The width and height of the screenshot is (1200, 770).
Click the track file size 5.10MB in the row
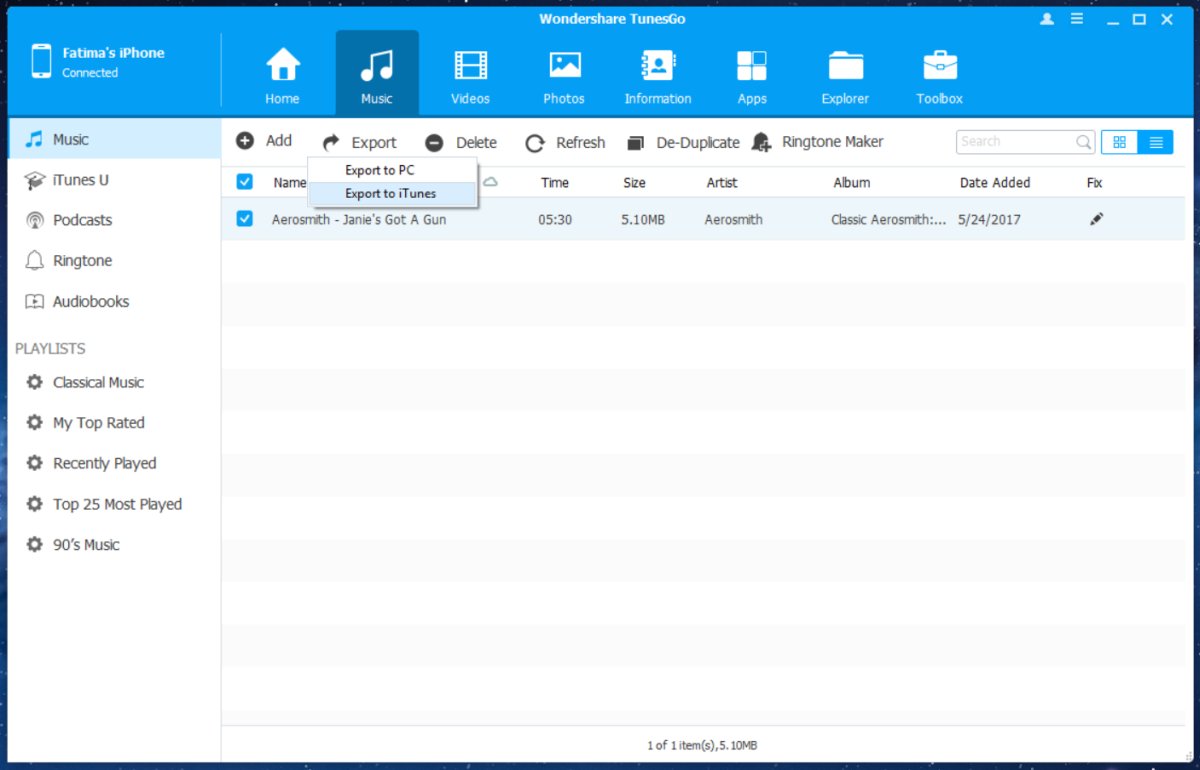pyautogui.click(x=643, y=219)
